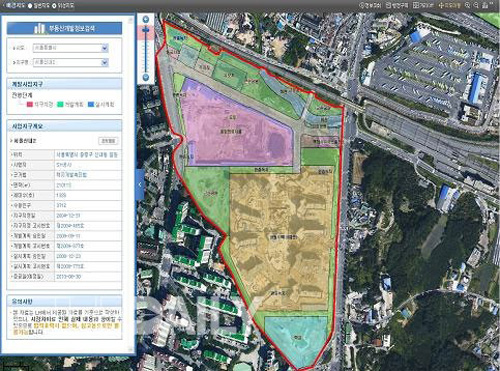Select the first map type radio option in top bar
The image size is (500, 371).
pyautogui.click(x=14, y=6)
